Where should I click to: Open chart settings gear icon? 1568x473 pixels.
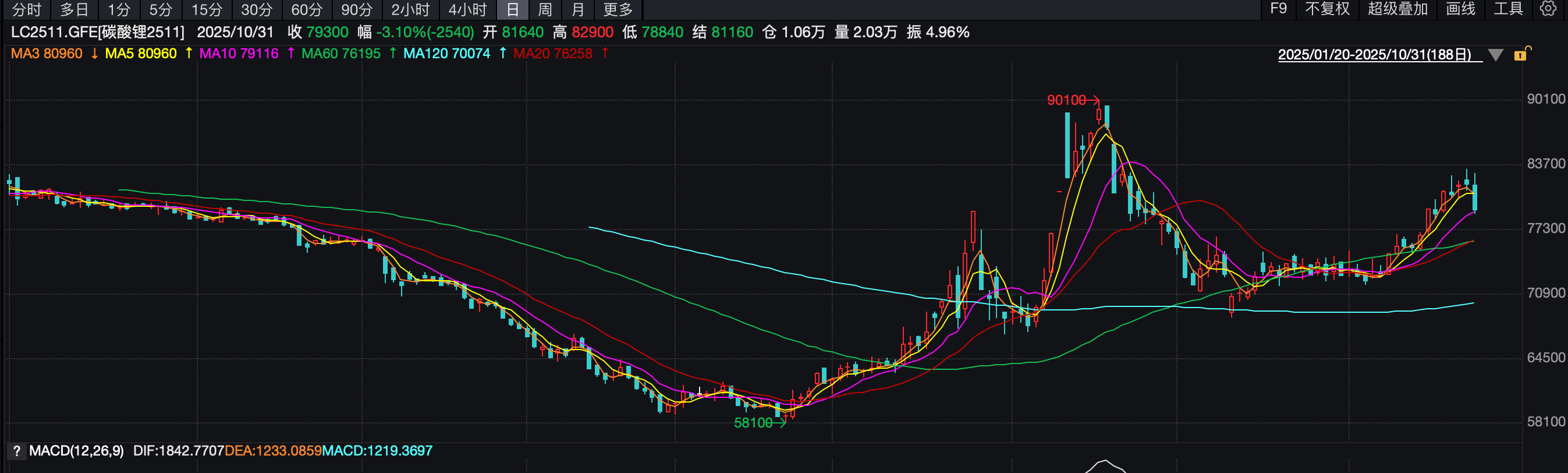[1548, 9]
